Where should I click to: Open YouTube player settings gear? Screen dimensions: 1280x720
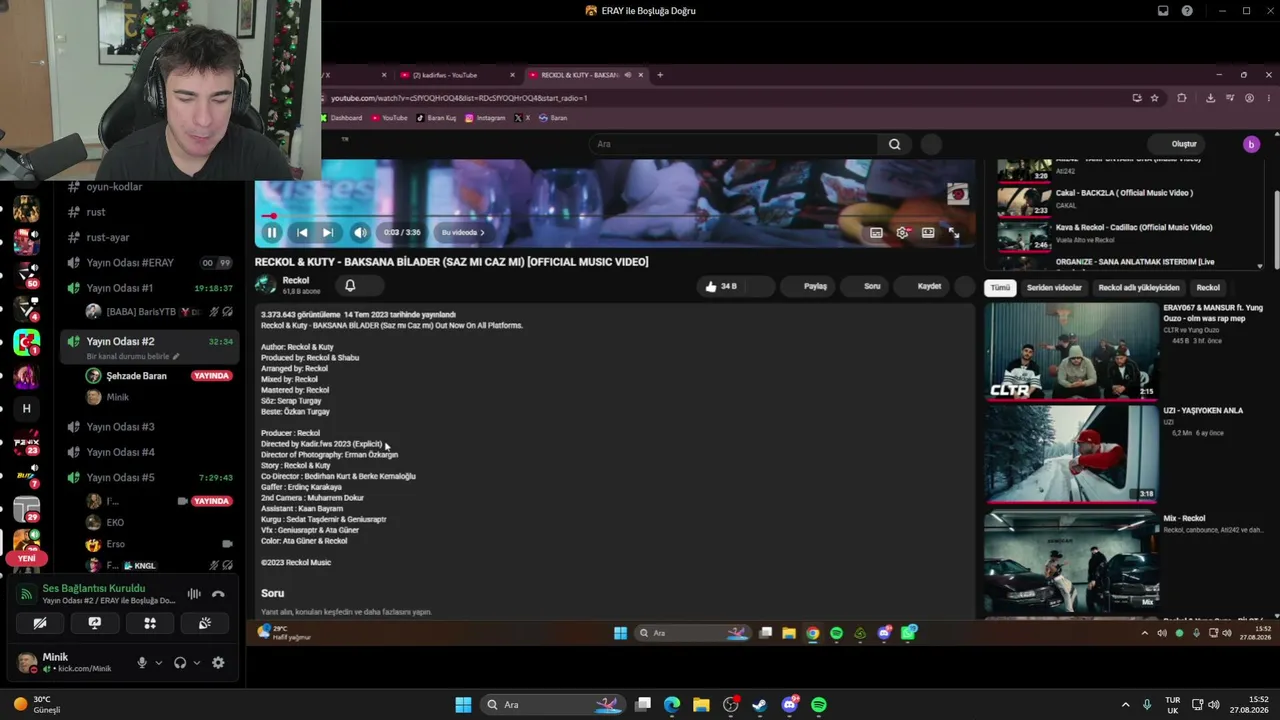pos(902,232)
